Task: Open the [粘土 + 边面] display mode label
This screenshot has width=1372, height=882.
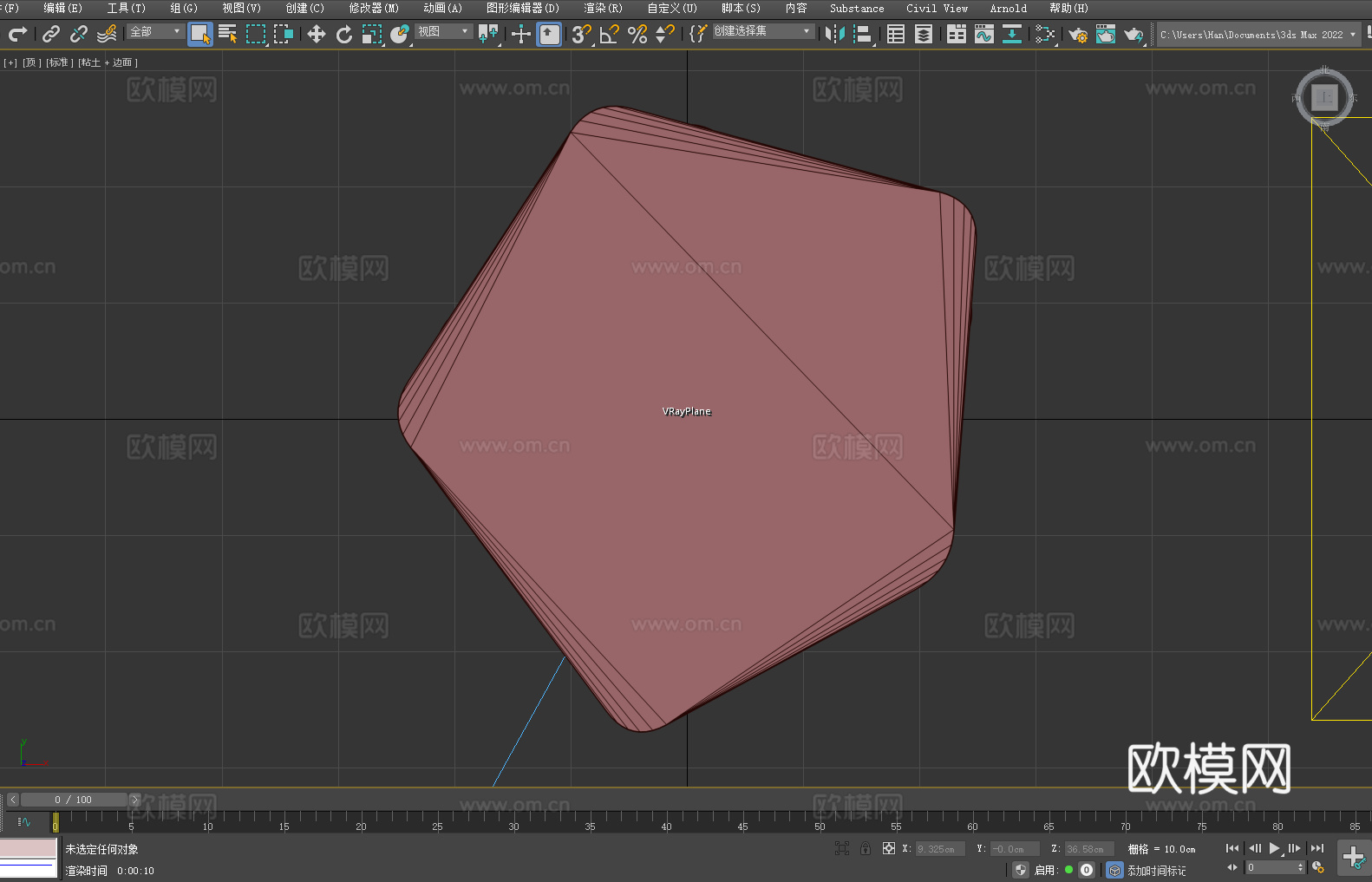Action: click(x=108, y=62)
